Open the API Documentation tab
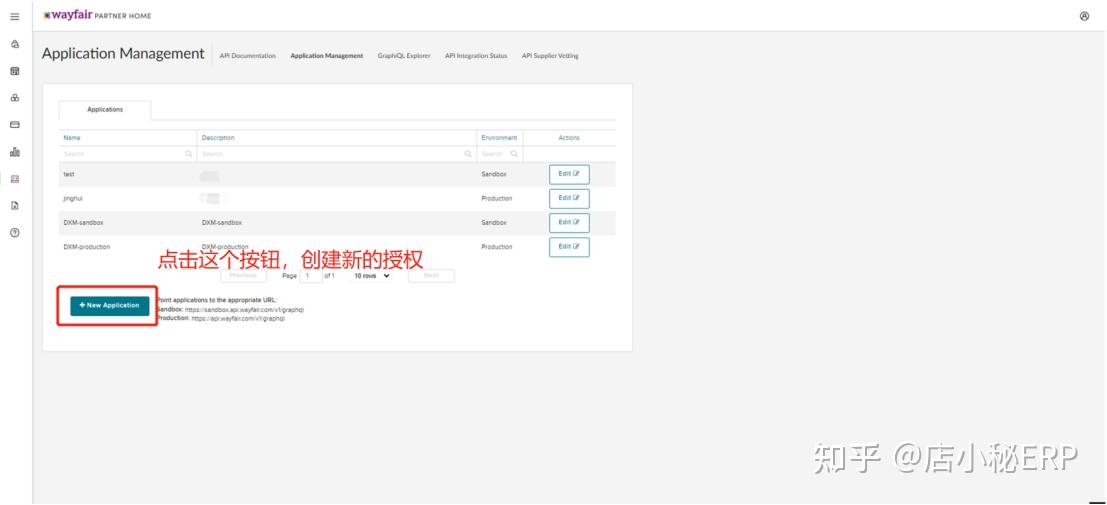The width and height of the screenshot is (1107, 505). (248, 56)
